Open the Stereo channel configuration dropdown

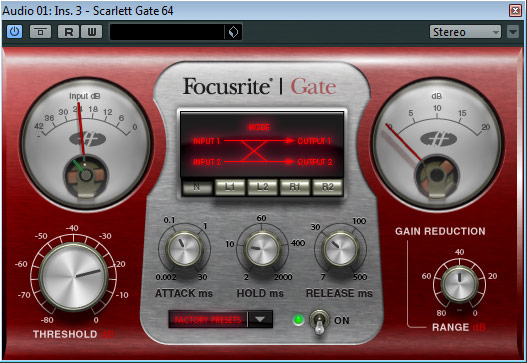(465, 32)
